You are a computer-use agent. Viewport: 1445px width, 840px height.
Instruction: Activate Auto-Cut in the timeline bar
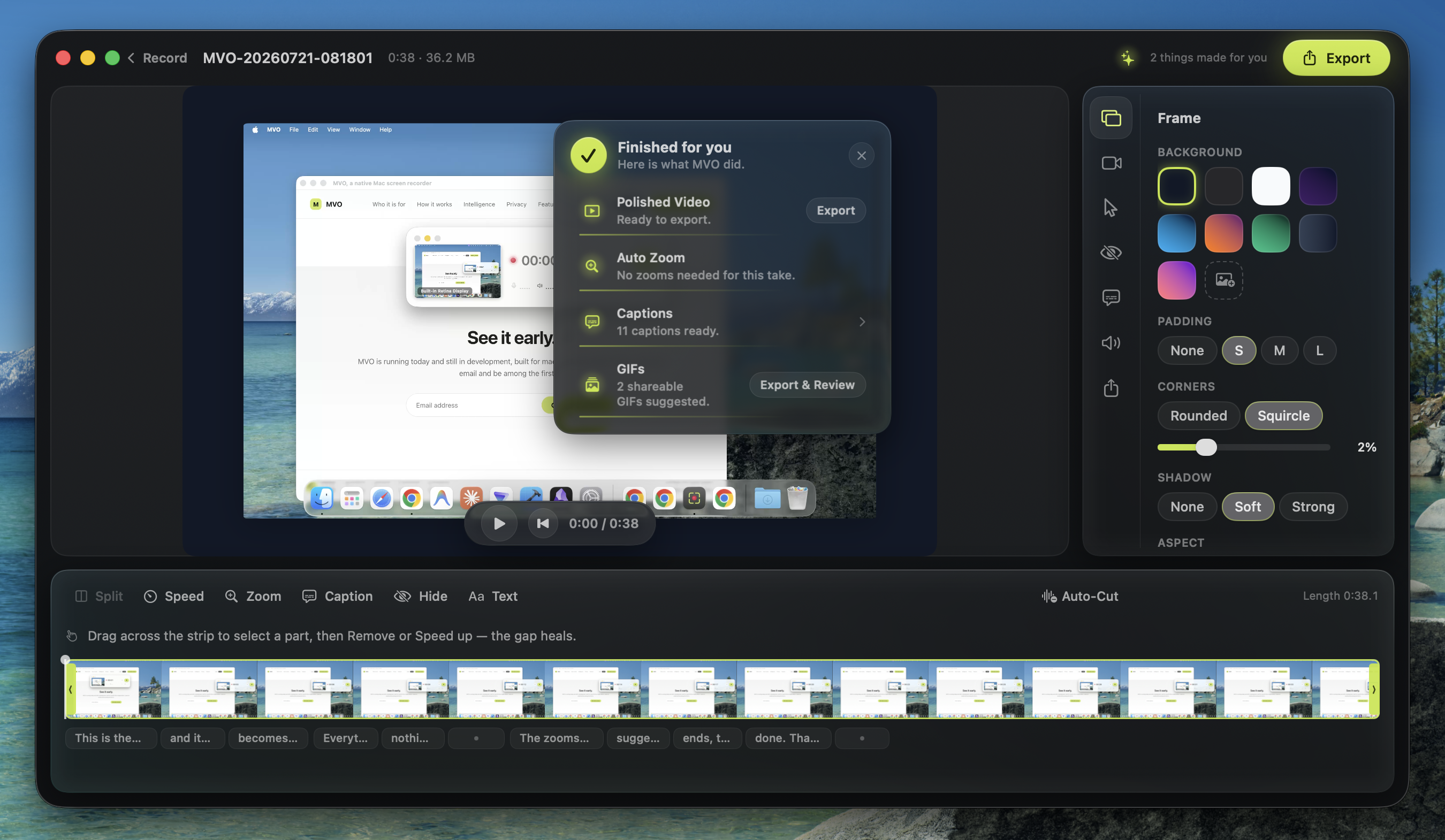point(1080,597)
